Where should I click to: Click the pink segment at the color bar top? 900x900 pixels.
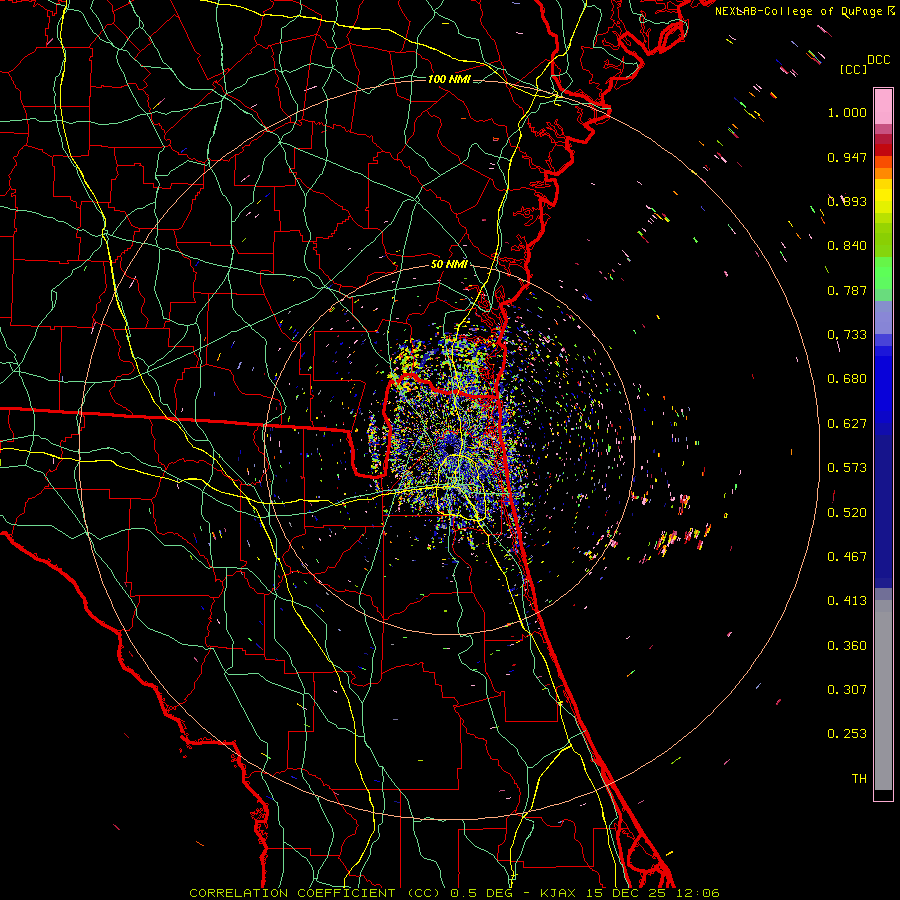(883, 106)
